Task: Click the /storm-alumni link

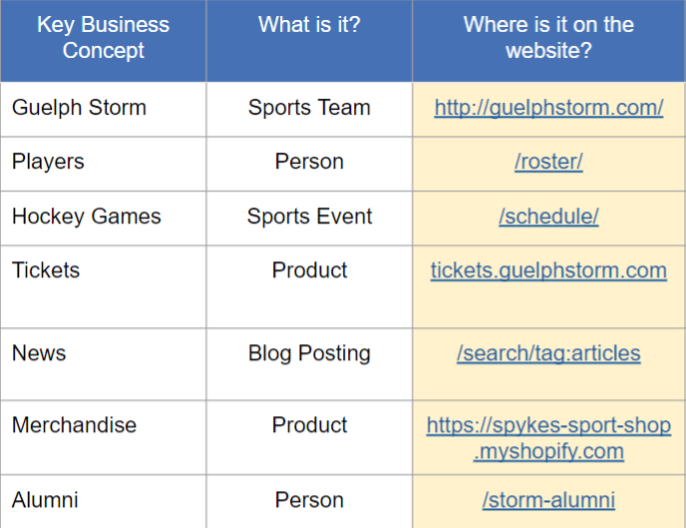Action: point(548,500)
